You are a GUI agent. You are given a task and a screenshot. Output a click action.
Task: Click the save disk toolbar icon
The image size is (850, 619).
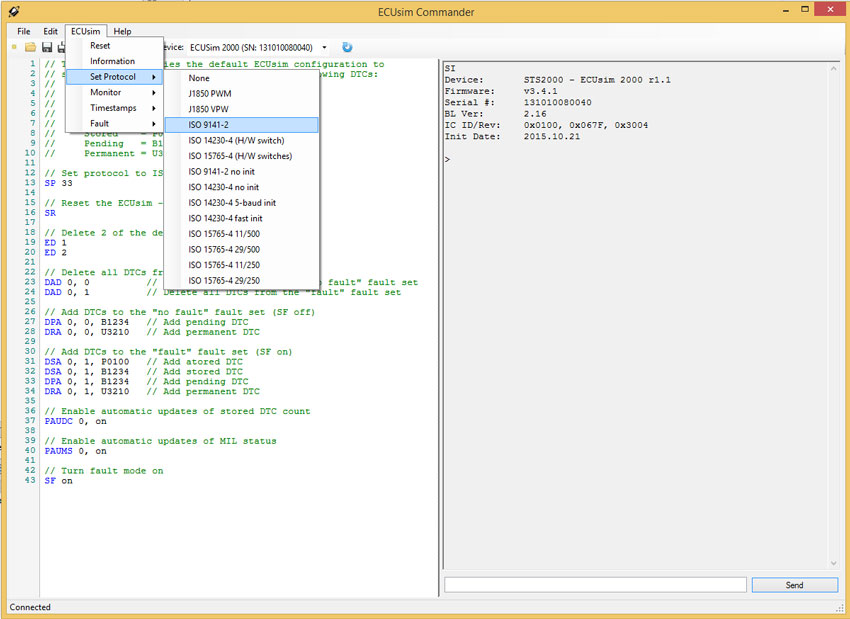[47, 47]
